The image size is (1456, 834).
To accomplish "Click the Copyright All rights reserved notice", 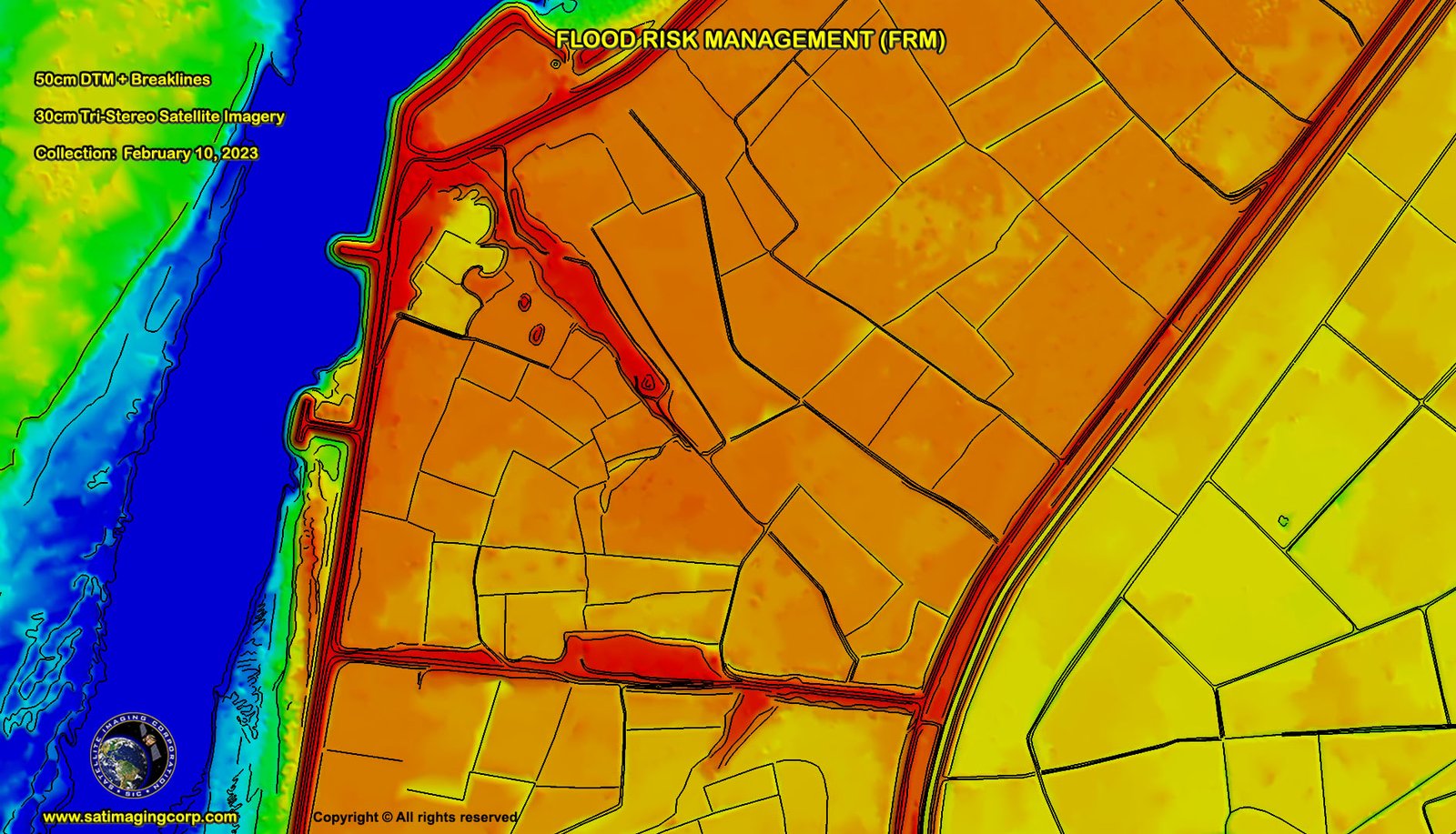I will click(x=415, y=817).
